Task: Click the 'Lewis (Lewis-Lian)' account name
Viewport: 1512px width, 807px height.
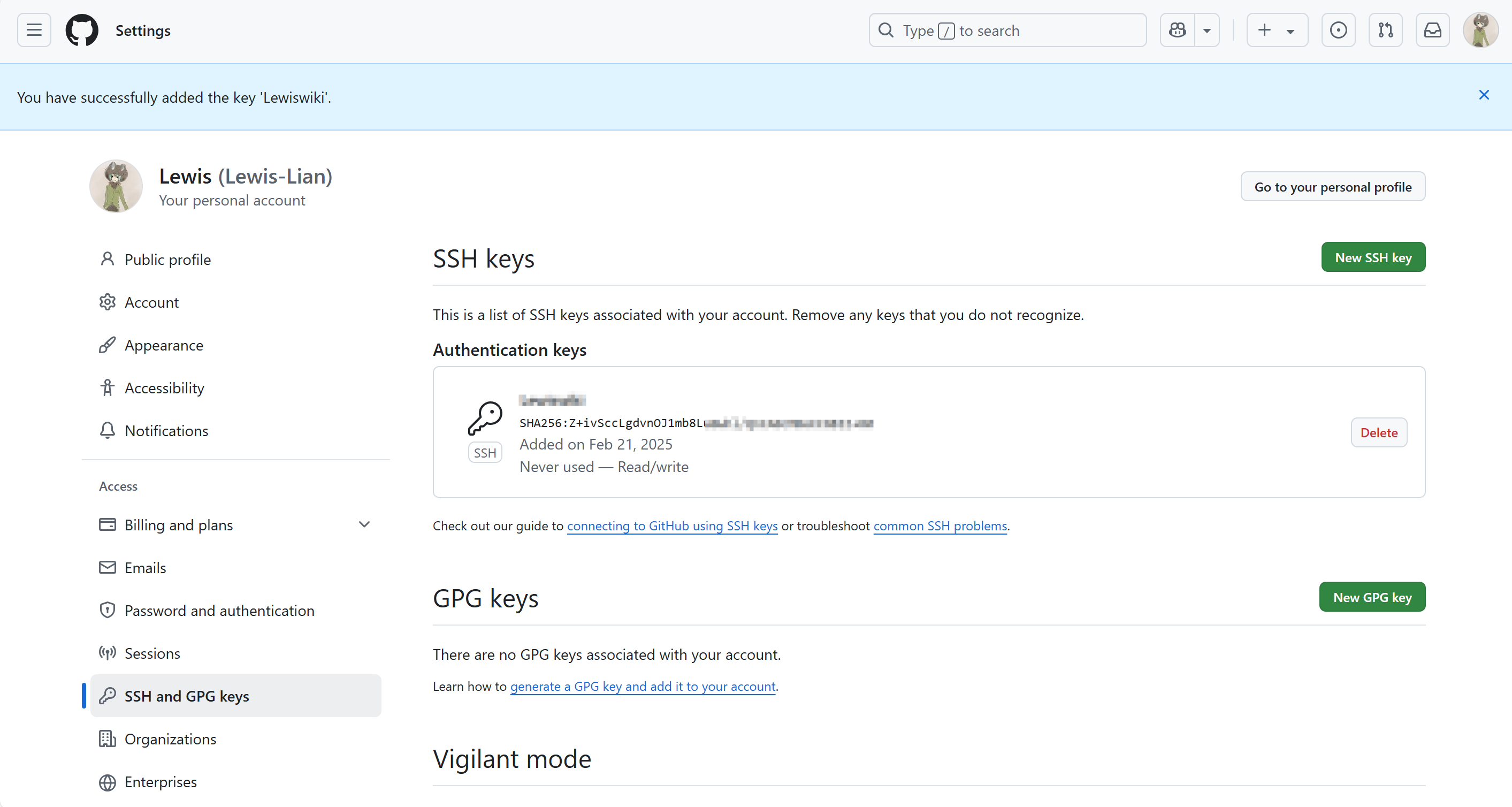Action: pos(246,176)
